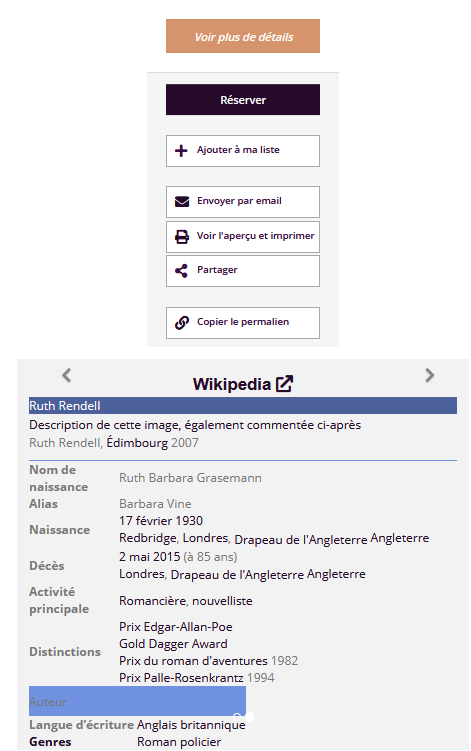
Task: Open Wikipedia external link icon
Action: (x=284, y=384)
